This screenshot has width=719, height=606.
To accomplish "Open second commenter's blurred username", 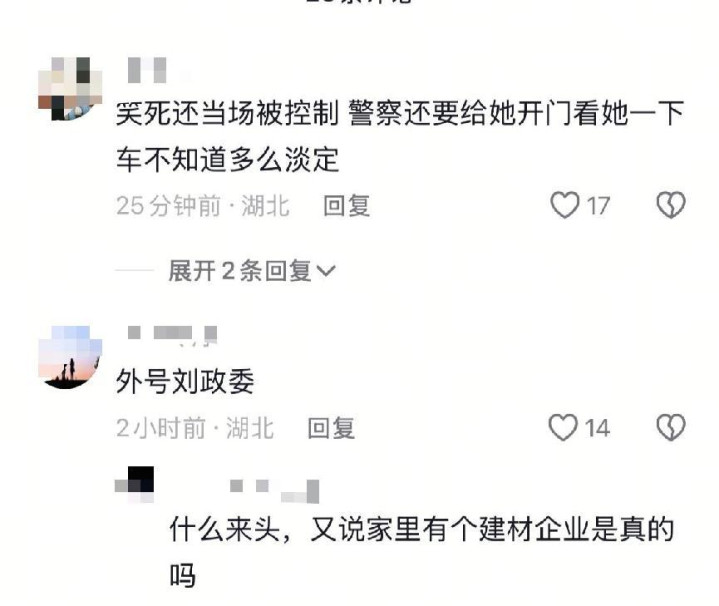I will click(x=172, y=334).
